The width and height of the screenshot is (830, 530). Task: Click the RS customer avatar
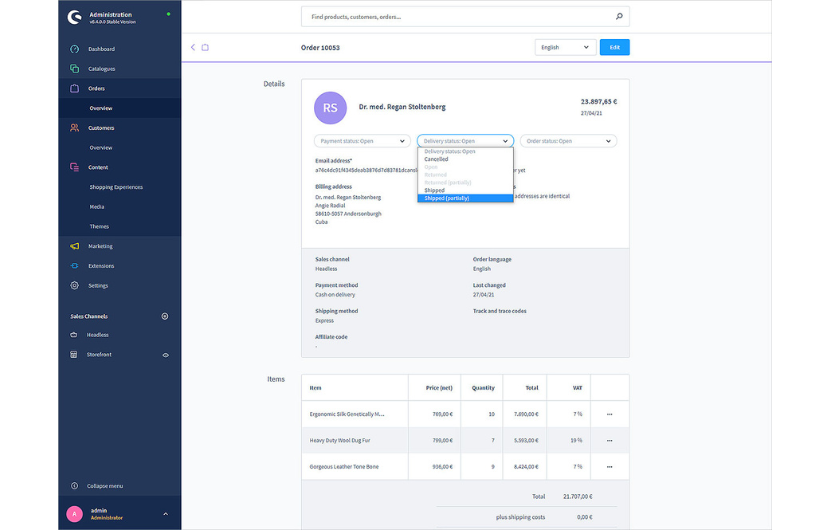330,108
